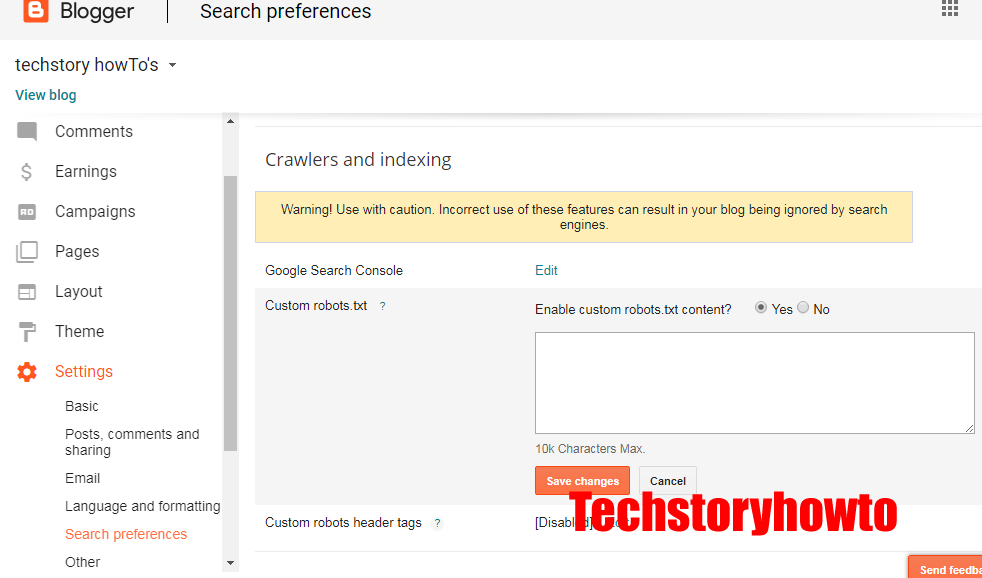The height and width of the screenshot is (578, 982).
Task: Click the Earnings dollar icon
Action: [27, 172]
